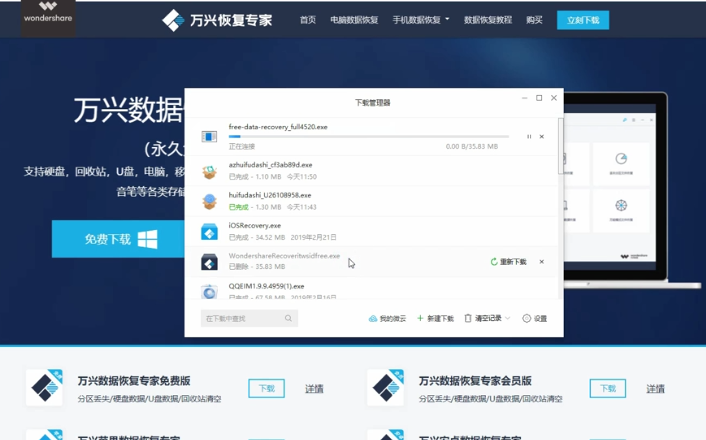This screenshot has height=440, width=706.
Task: Click the free-data-recovery_full4520.exe progress bar
Action: (x=369, y=136)
